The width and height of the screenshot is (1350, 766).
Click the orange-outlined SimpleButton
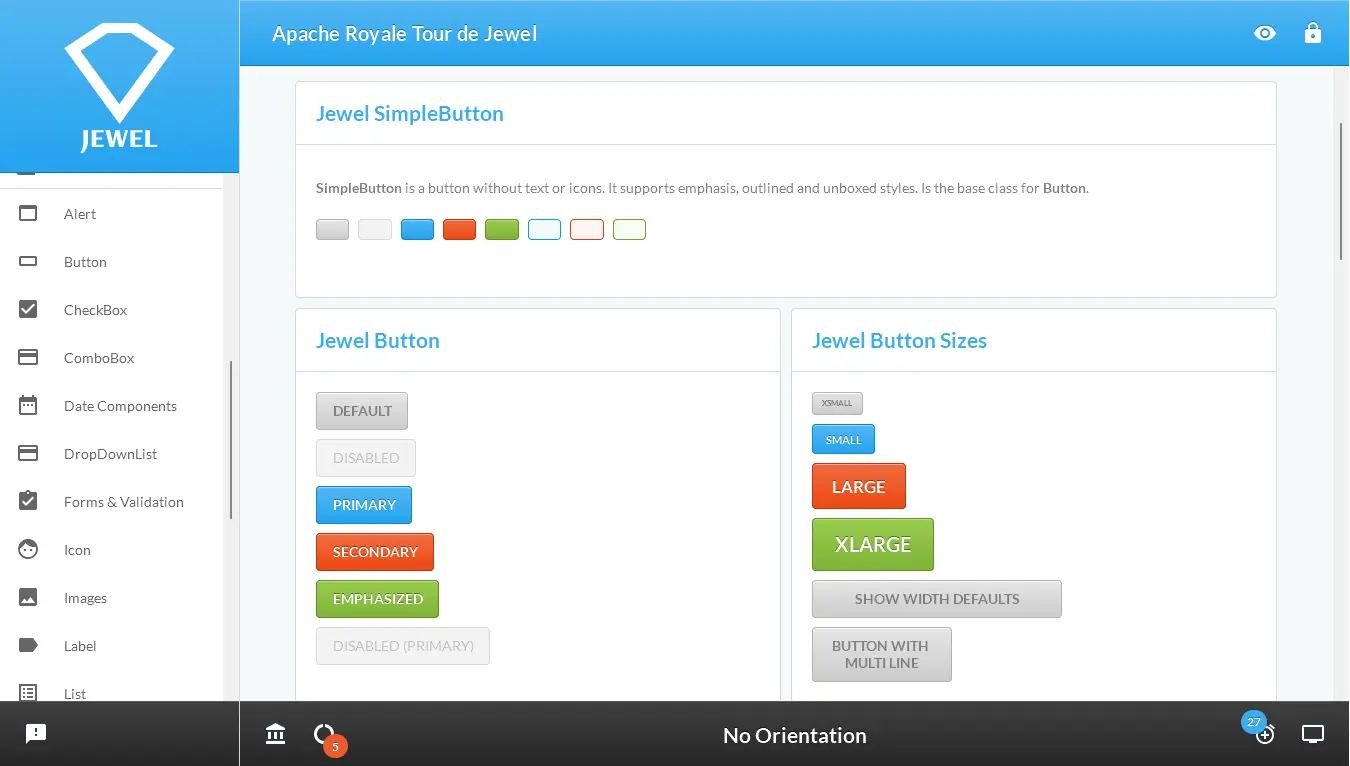(587, 229)
